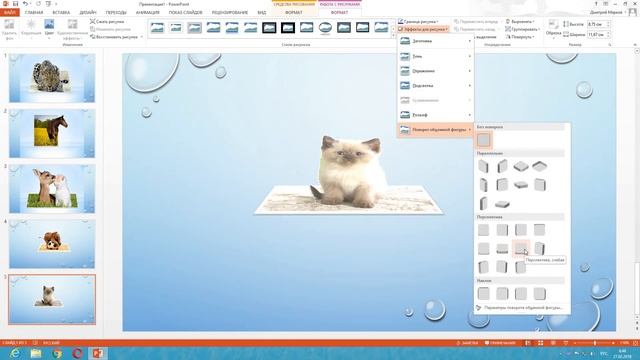
Task: Select first preset in the Параллельно group
Action: click(484, 166)
